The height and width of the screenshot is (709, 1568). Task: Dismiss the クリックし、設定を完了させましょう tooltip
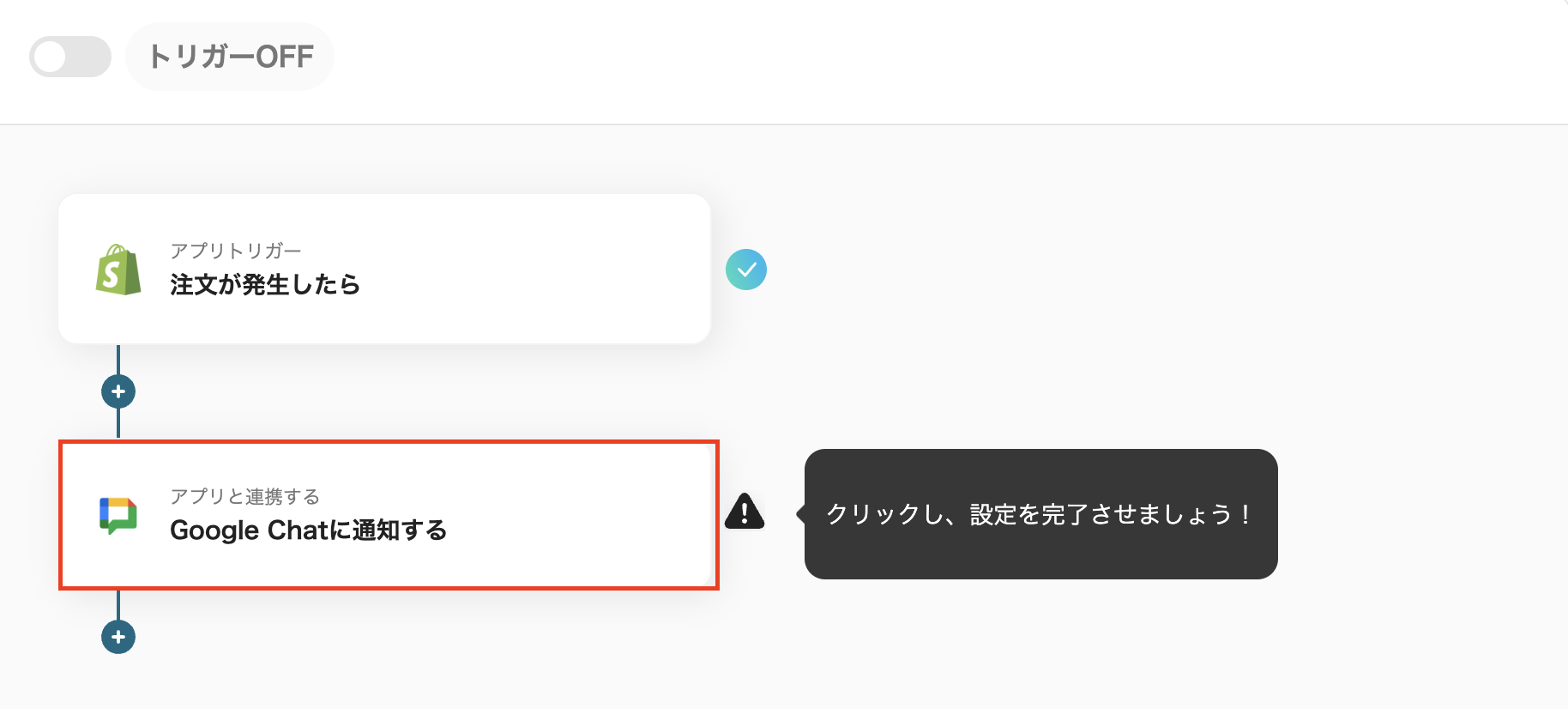coord(1040,514)
